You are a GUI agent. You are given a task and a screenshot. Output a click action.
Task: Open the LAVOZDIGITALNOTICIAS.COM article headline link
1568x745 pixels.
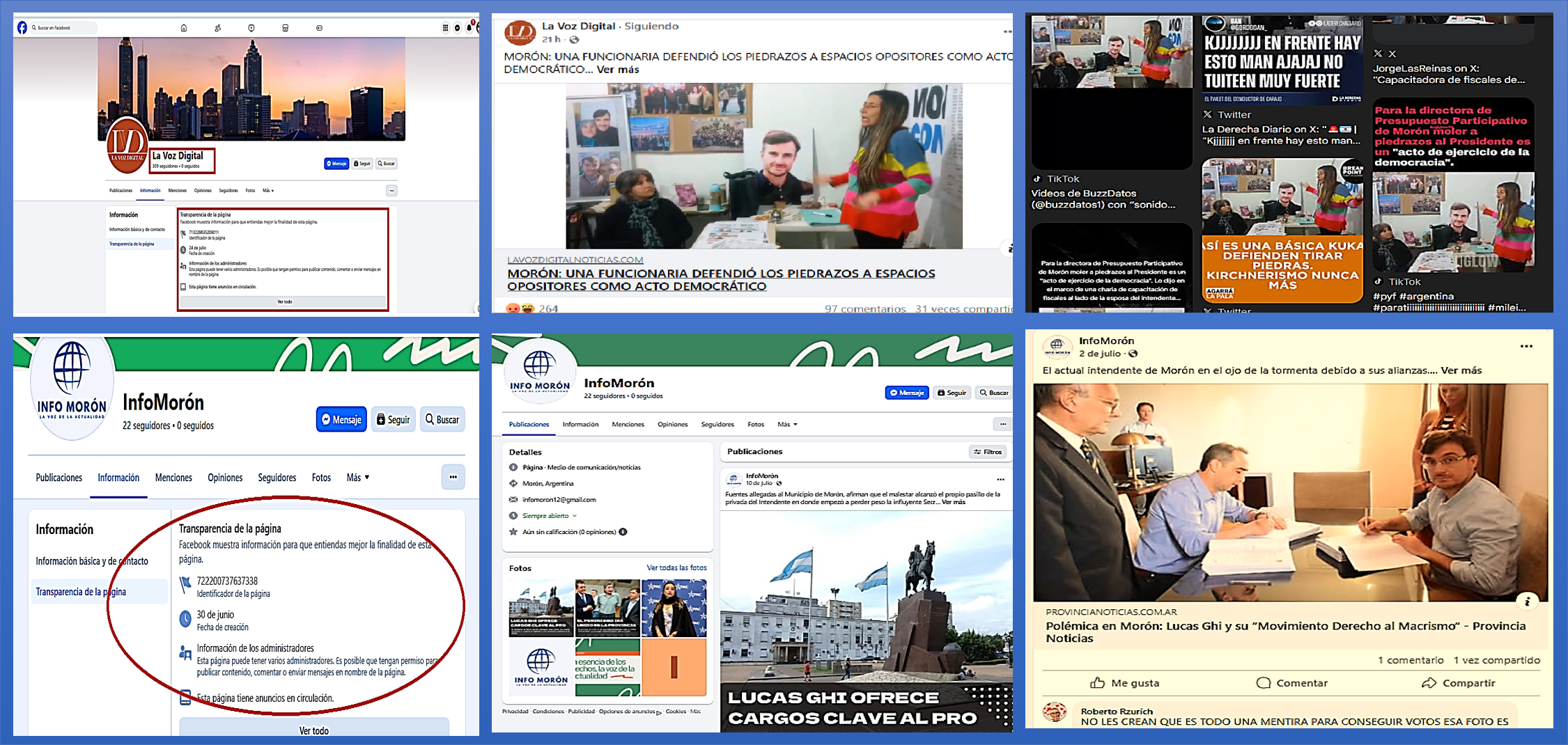click(x=720, y=280)
